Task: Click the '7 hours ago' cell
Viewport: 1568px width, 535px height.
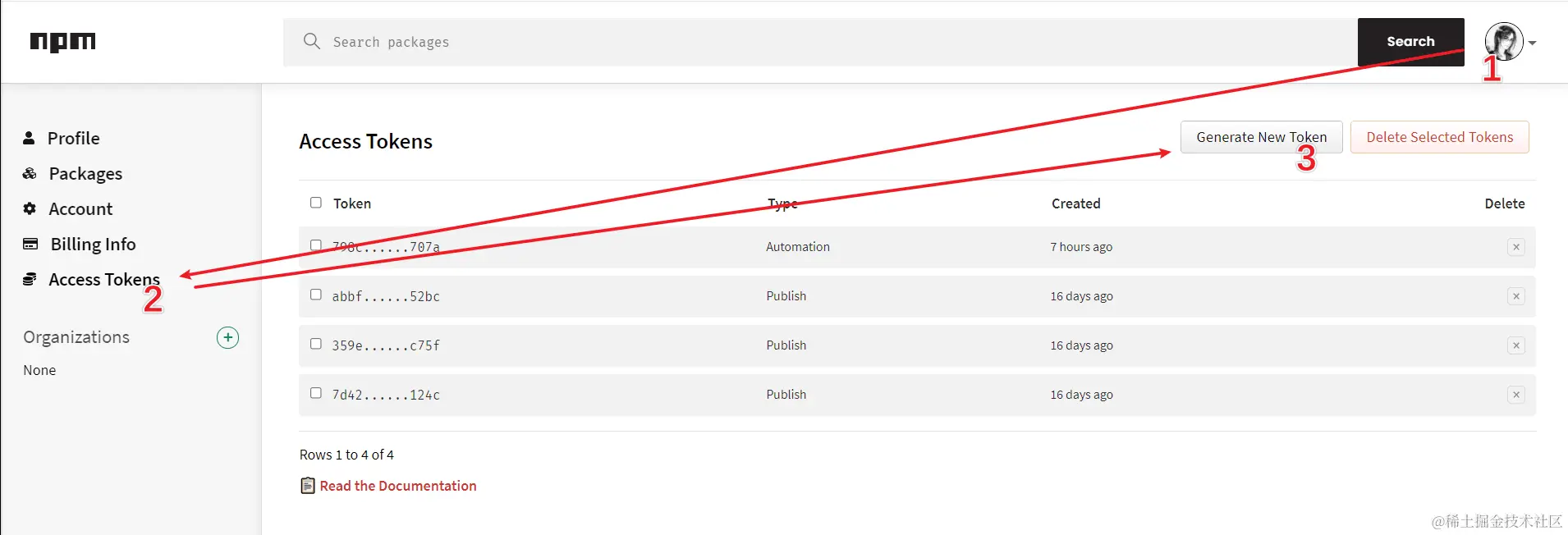Action: (1081, 247)
